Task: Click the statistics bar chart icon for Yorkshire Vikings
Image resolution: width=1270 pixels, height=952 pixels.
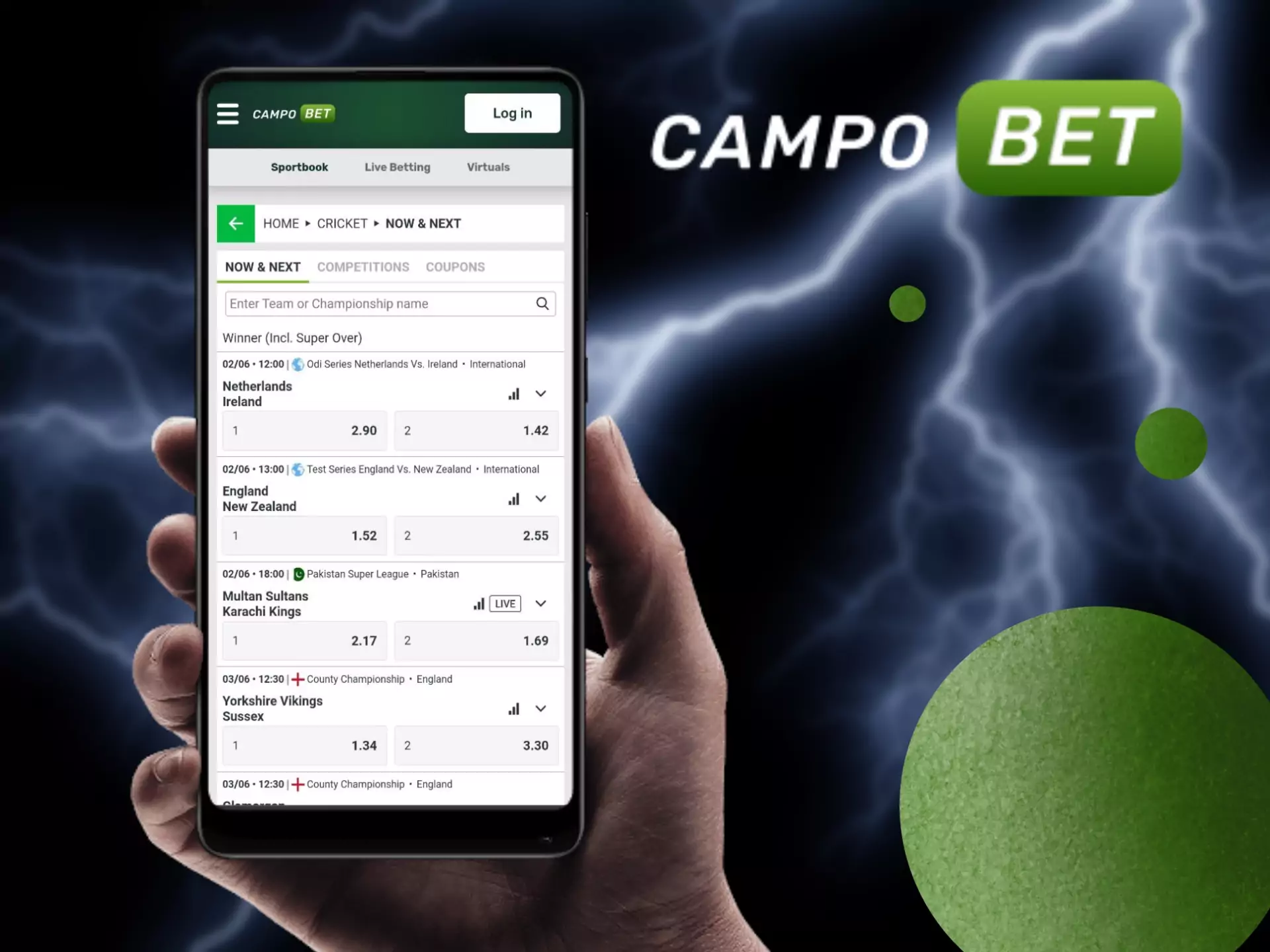Action: point(514,708)
